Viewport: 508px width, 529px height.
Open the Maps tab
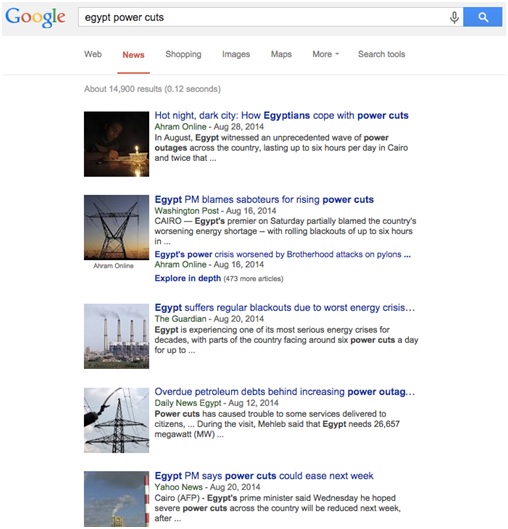coord(281,54)
